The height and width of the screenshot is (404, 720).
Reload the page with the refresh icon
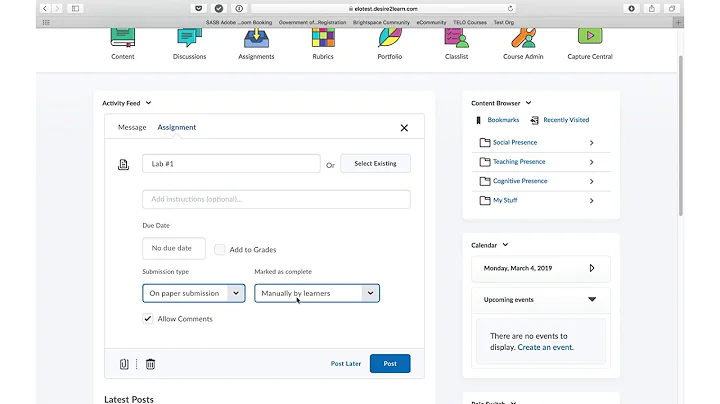(x=510, y=9)
